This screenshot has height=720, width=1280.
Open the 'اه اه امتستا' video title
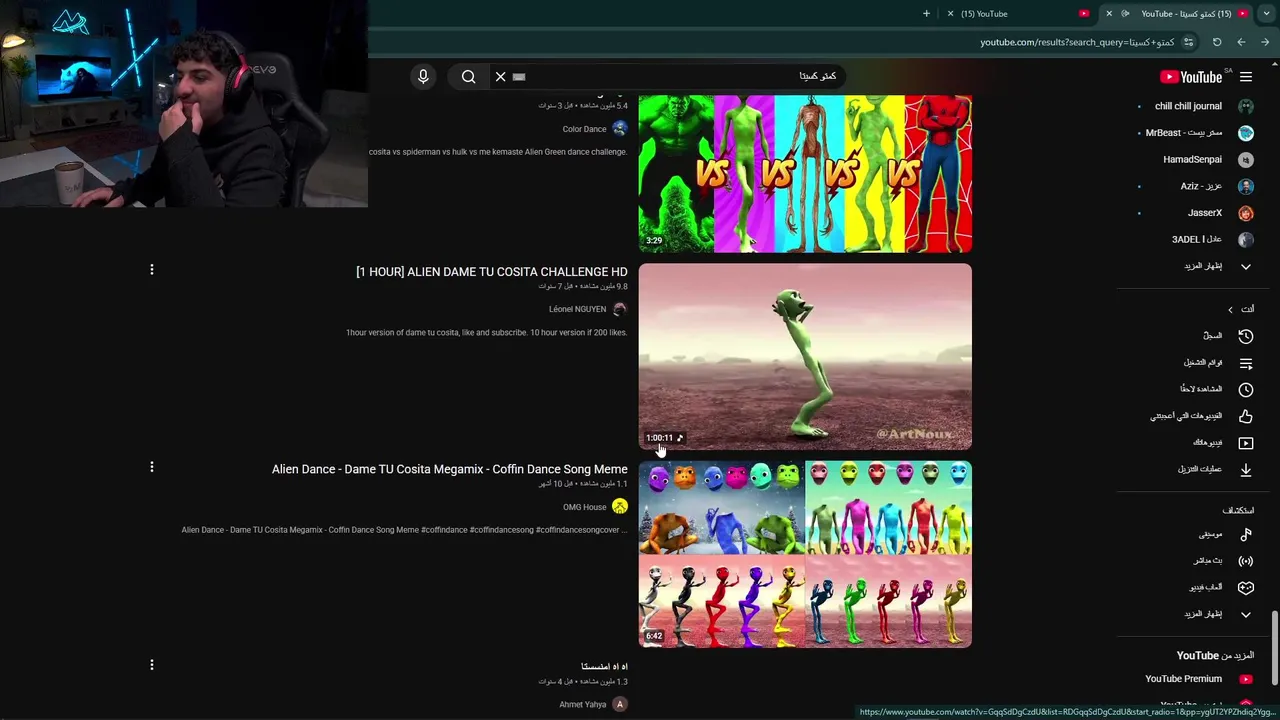pyautogui.click(x=604, y=667)
